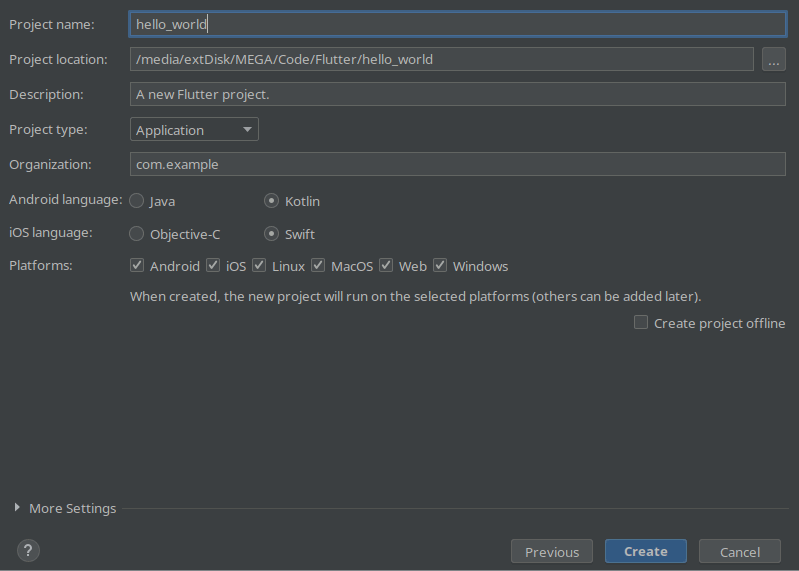The image size is (799, 571).
Task: Cancel the new project dialog
Action: click(x=740, y=552)
